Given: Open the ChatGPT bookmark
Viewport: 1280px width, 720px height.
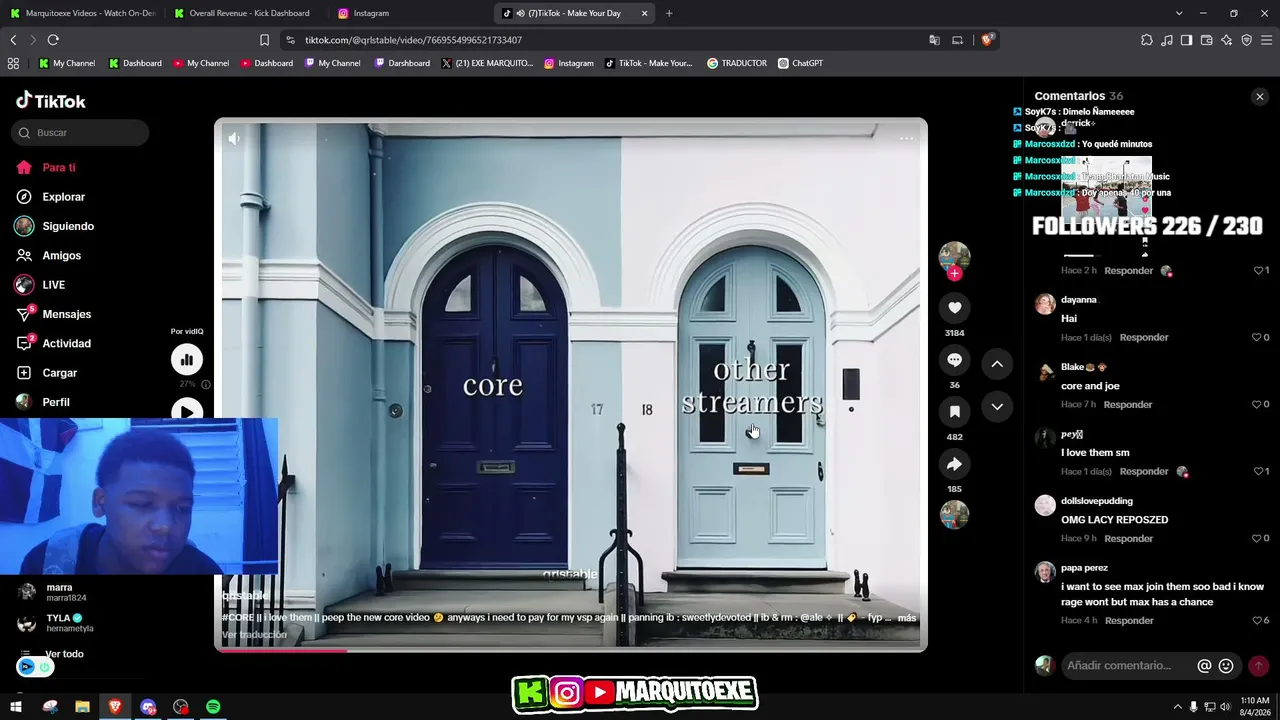Looking at the screenshot, I should coord(800,63).
